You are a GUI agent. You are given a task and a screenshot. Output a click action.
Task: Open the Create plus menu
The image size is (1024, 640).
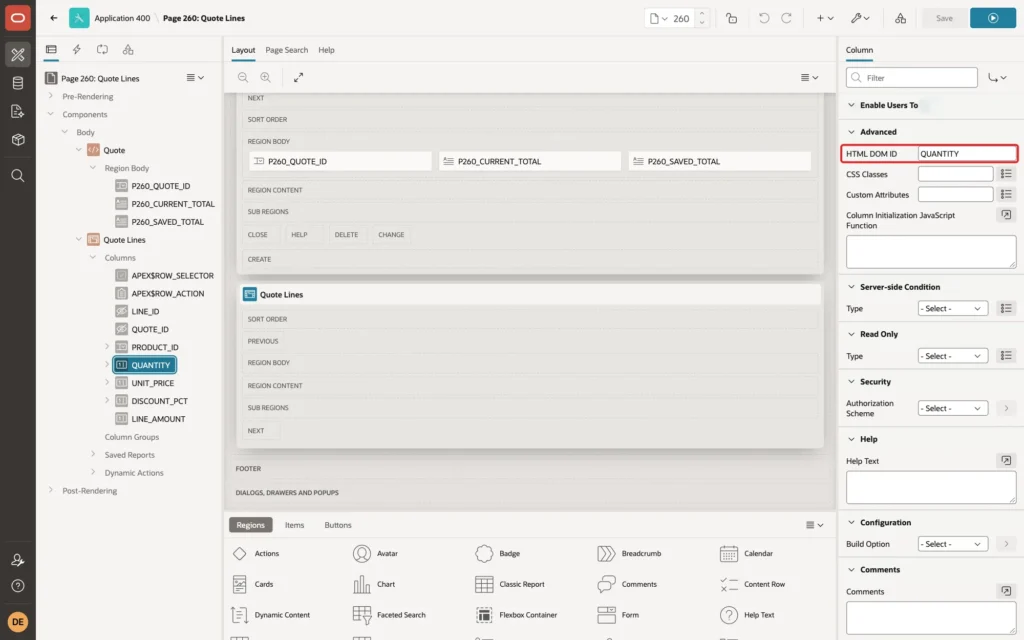tap(825, 18)
